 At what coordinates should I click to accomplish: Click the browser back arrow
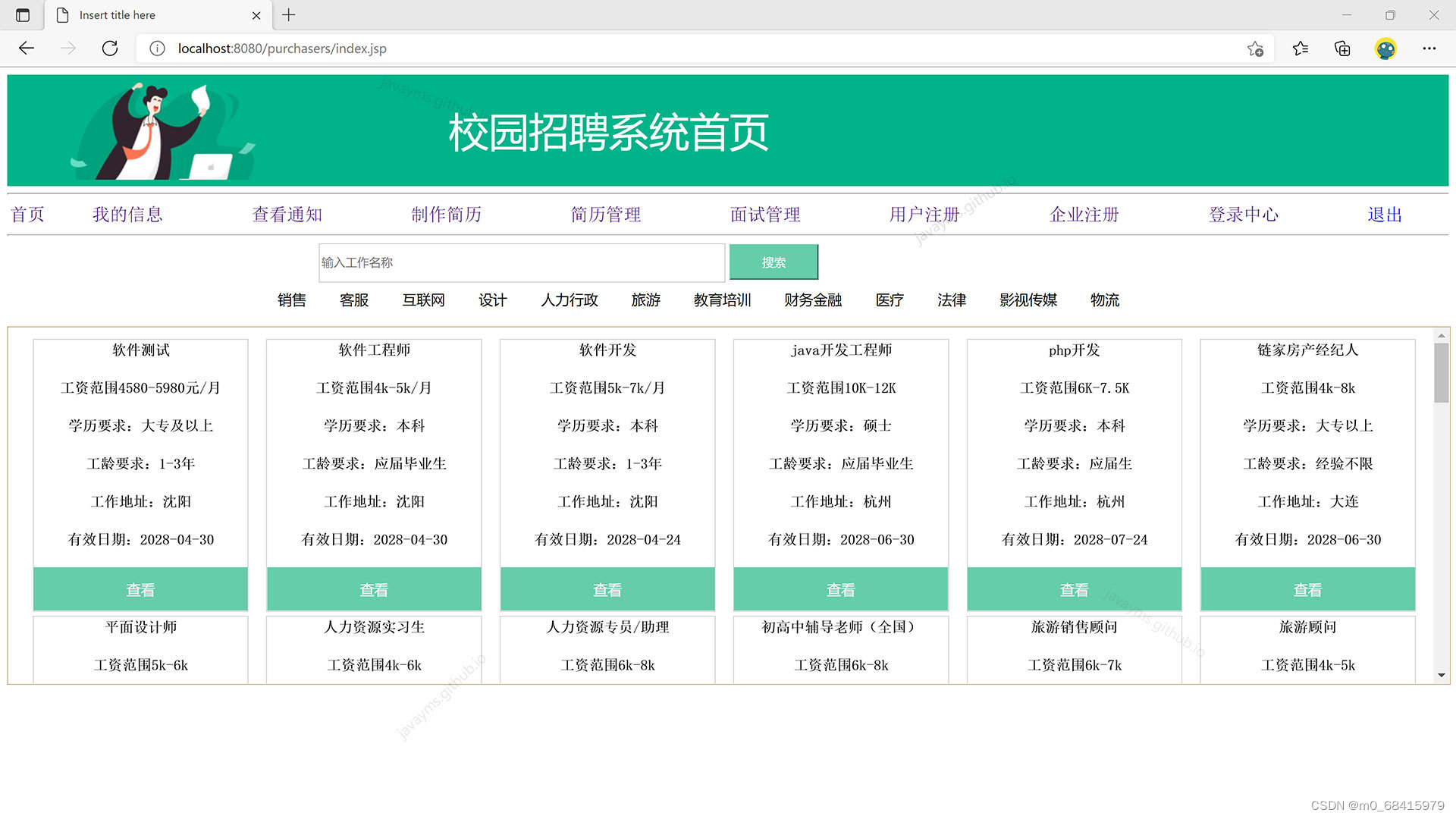pyautogui.click(x=26, y=48)
